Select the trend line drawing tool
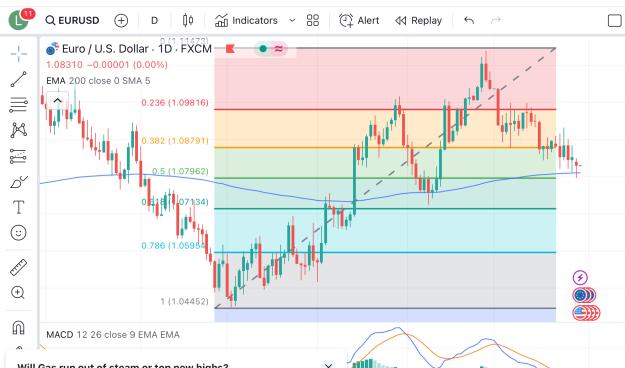 pyautogui.click(x=18, y=79)
